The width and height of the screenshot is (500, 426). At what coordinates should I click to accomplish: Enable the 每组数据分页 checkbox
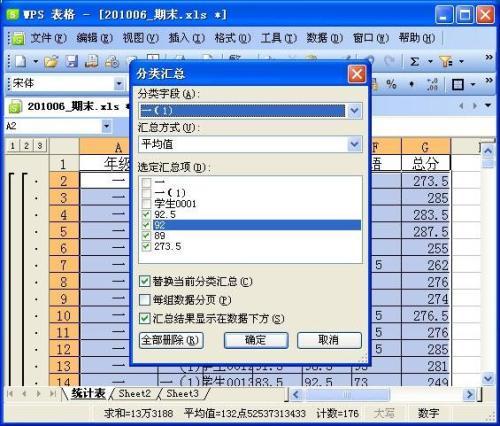coord(144,300)
